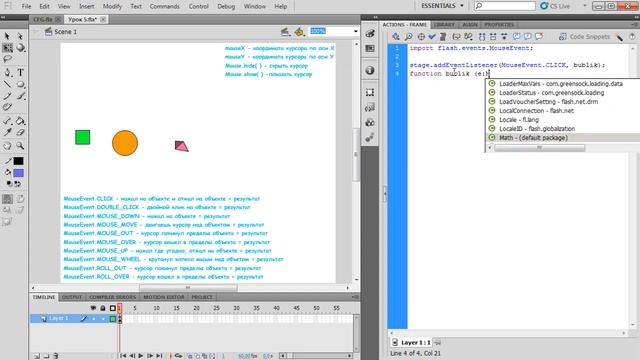640x360 pixels.
Task: Select the Subselection tool
Action: pyautogui.click(x=20, y=36)
